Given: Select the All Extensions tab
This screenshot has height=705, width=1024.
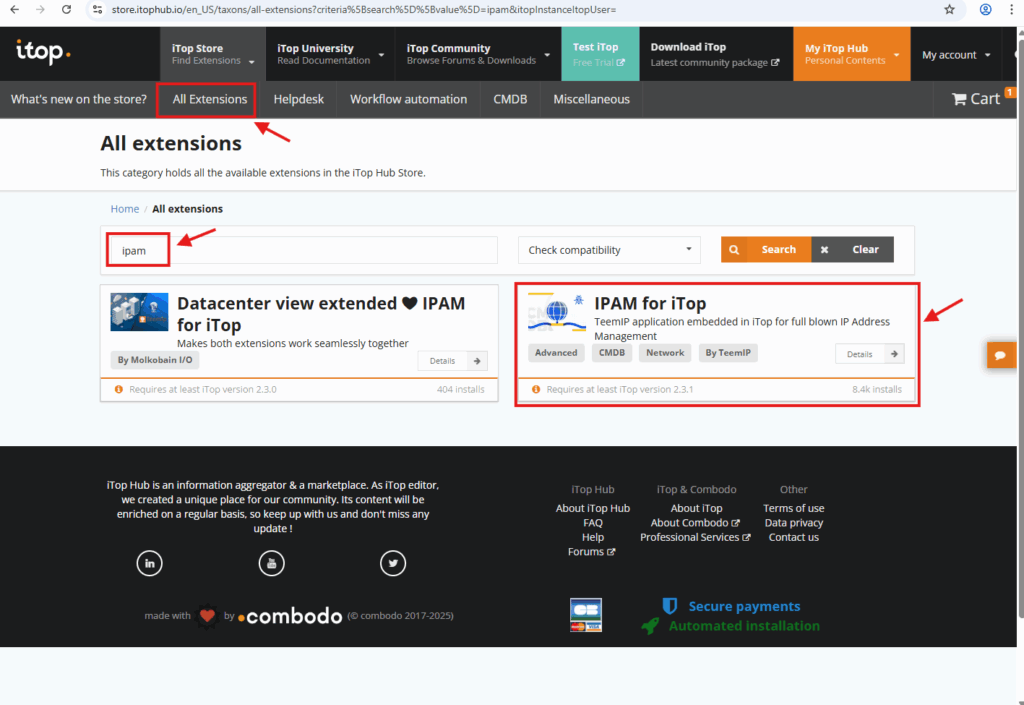Looking at the screenshot, I should tap(209, 99).
